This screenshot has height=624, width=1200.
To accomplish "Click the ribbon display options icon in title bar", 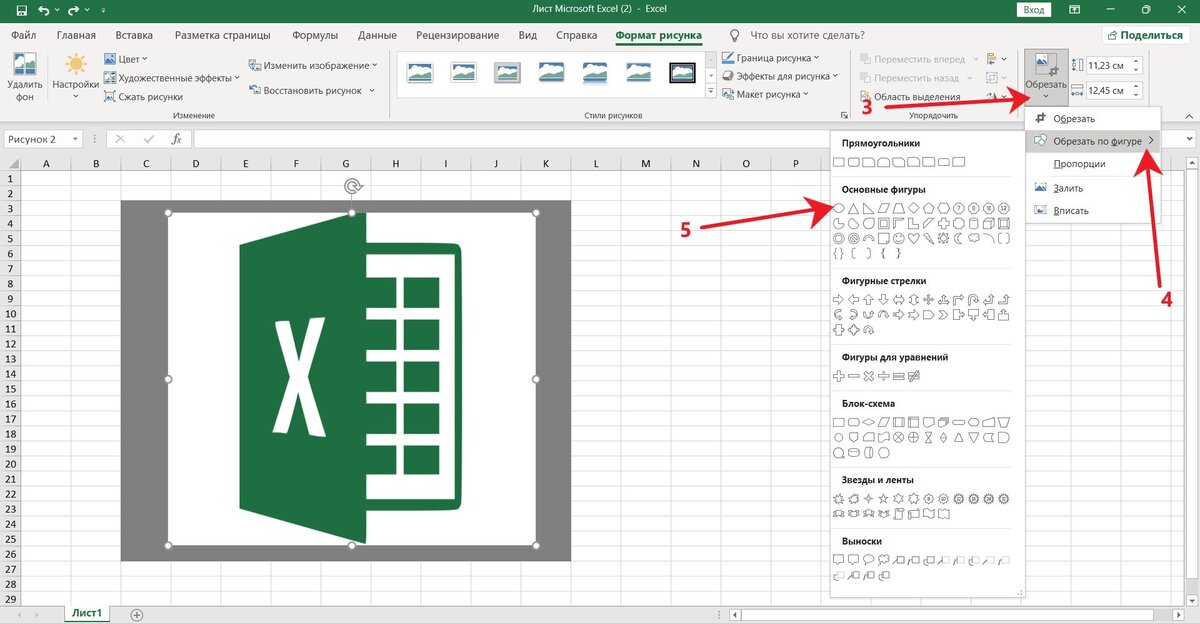I will (1076, 10).
